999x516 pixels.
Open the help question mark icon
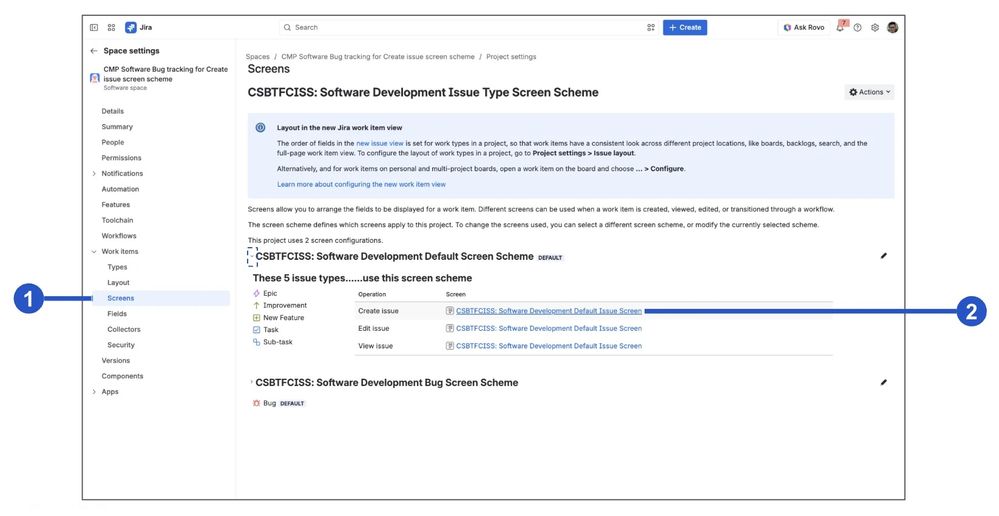(858, 27)
